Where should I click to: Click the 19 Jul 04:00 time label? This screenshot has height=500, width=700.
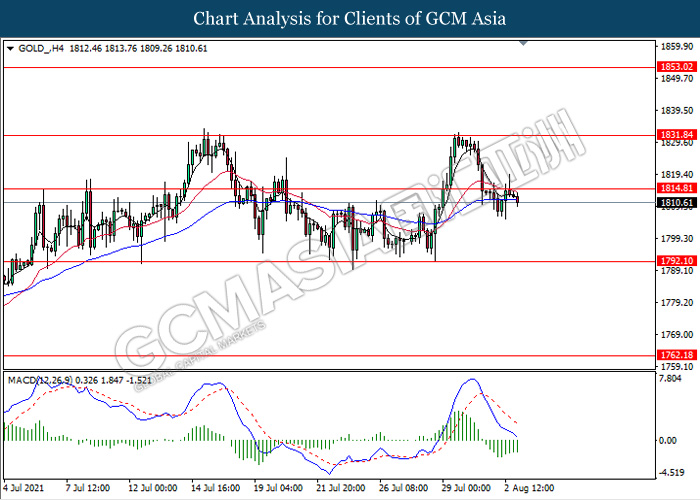point(278,488)
